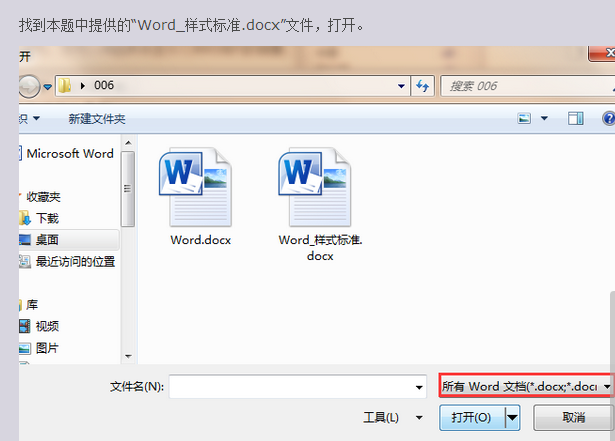Image resolution: width=615 pixels, height=441 pixels.
Task: Refresh the 006 folder listing
Action: [x=422, y=86]
